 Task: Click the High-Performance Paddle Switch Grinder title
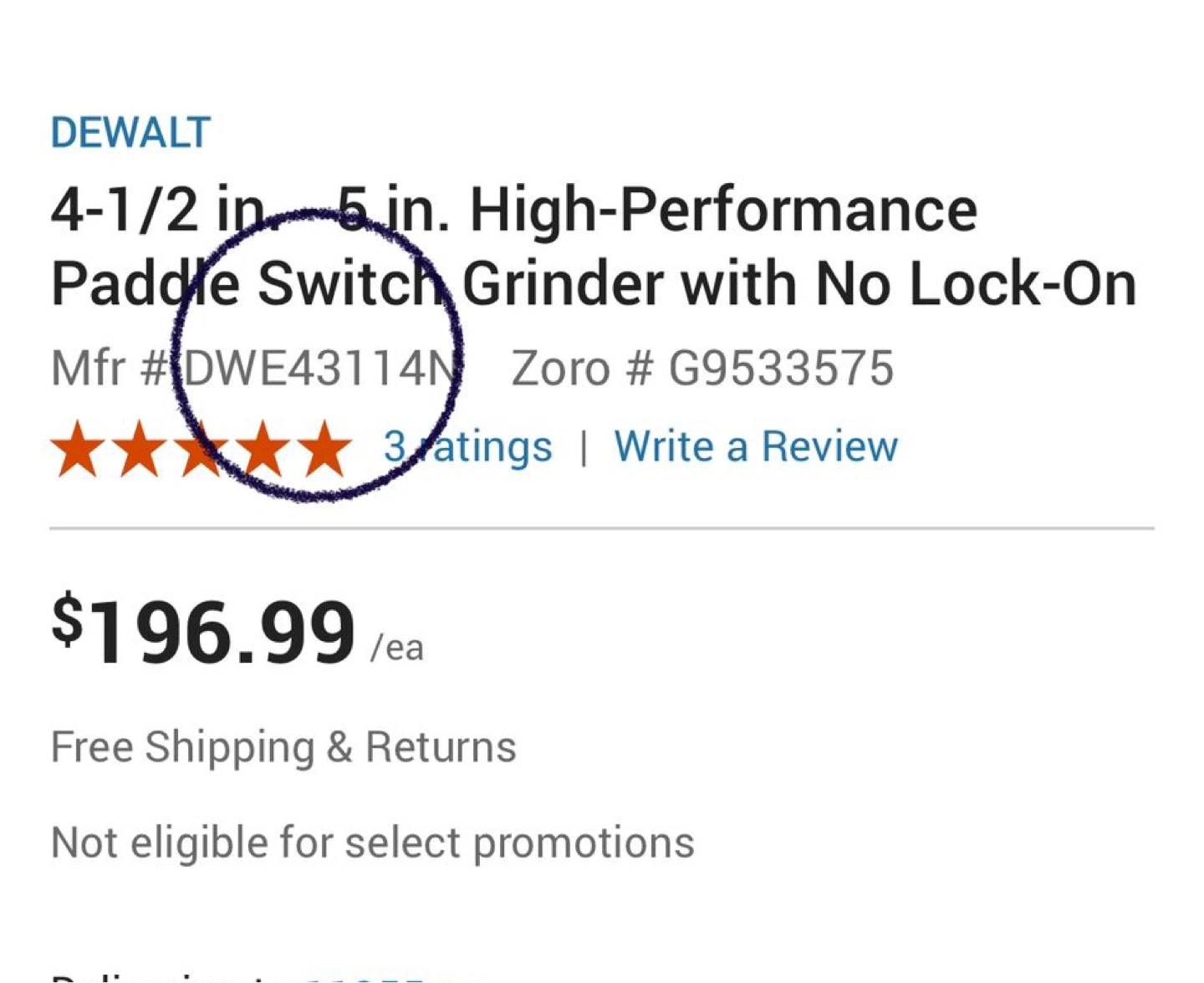click(594, 247)
